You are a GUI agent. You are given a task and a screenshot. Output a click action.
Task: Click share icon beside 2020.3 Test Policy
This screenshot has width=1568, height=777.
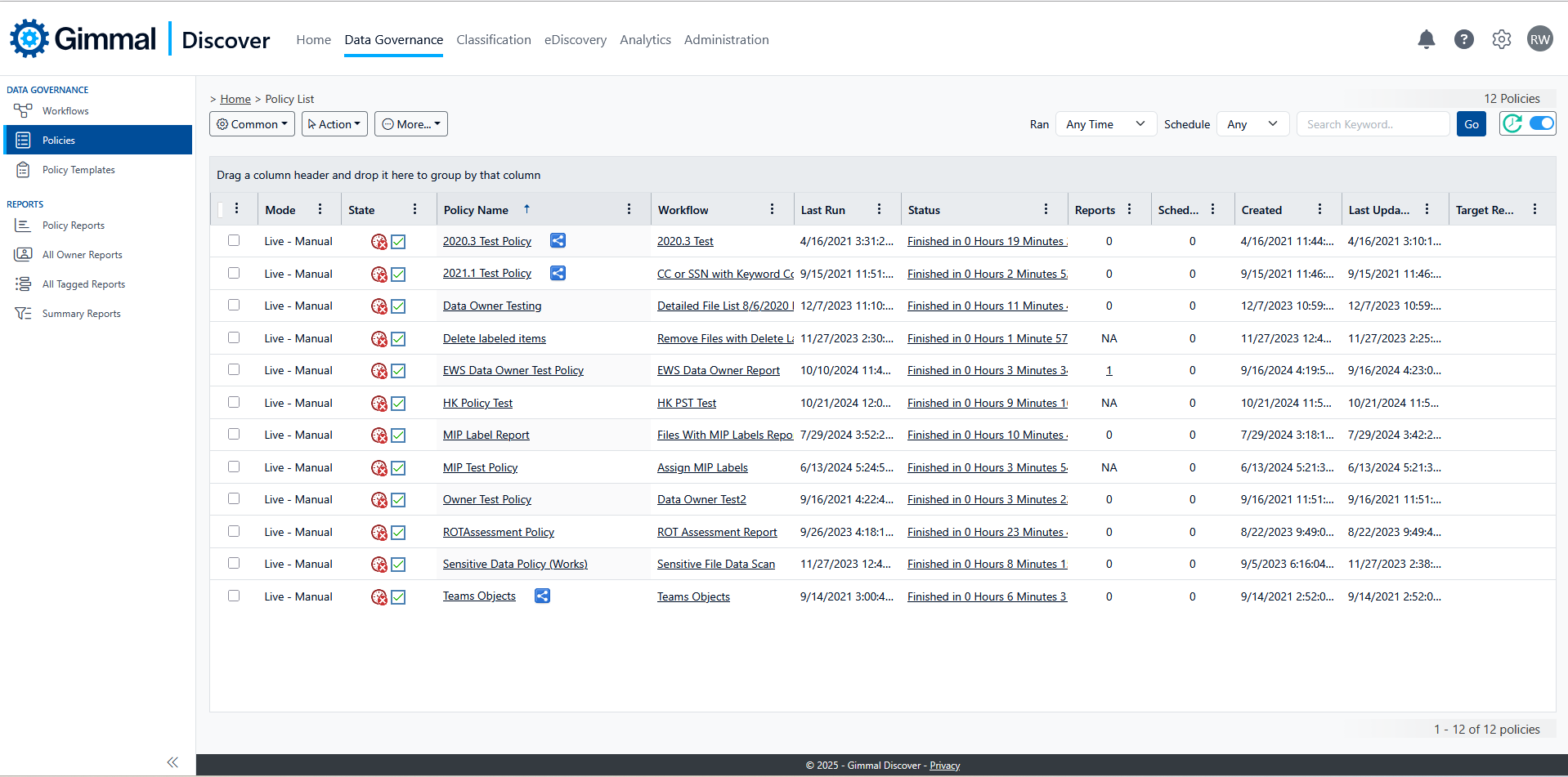coord(558,241)
